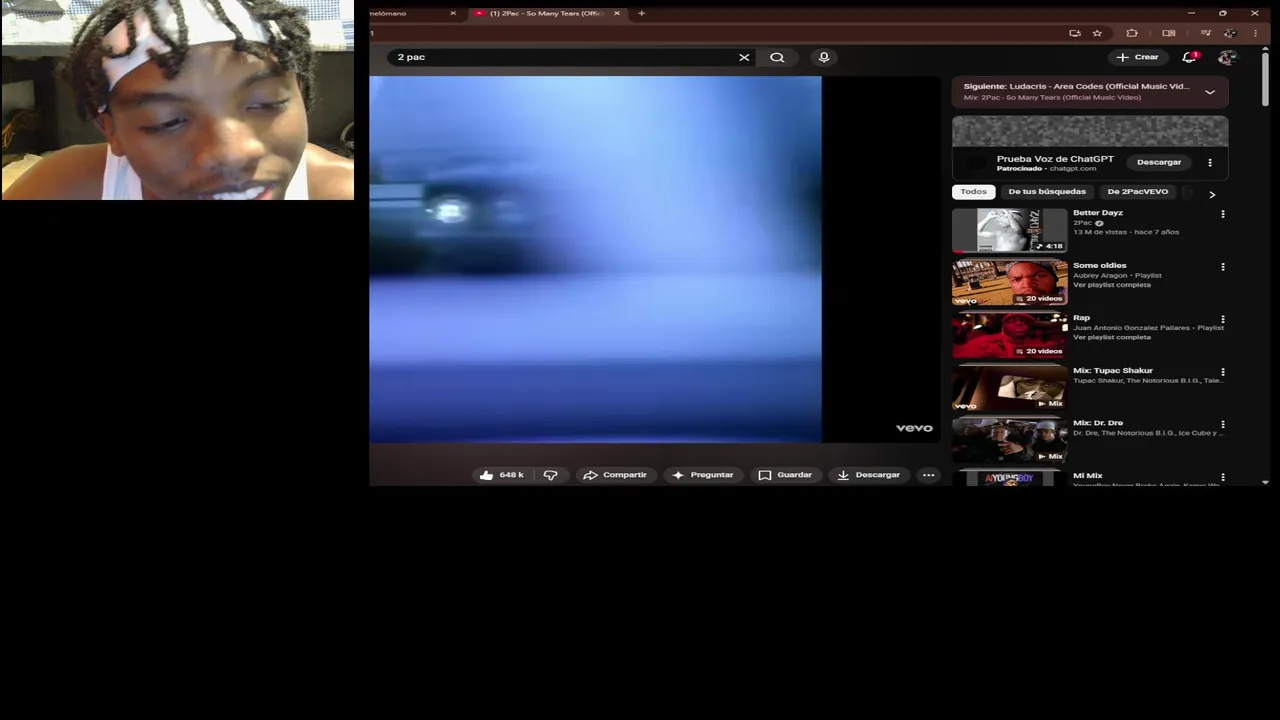1280x720 pixels.
Task: Open the Chrome profile avatar in toolbar
Action: 1230,33
